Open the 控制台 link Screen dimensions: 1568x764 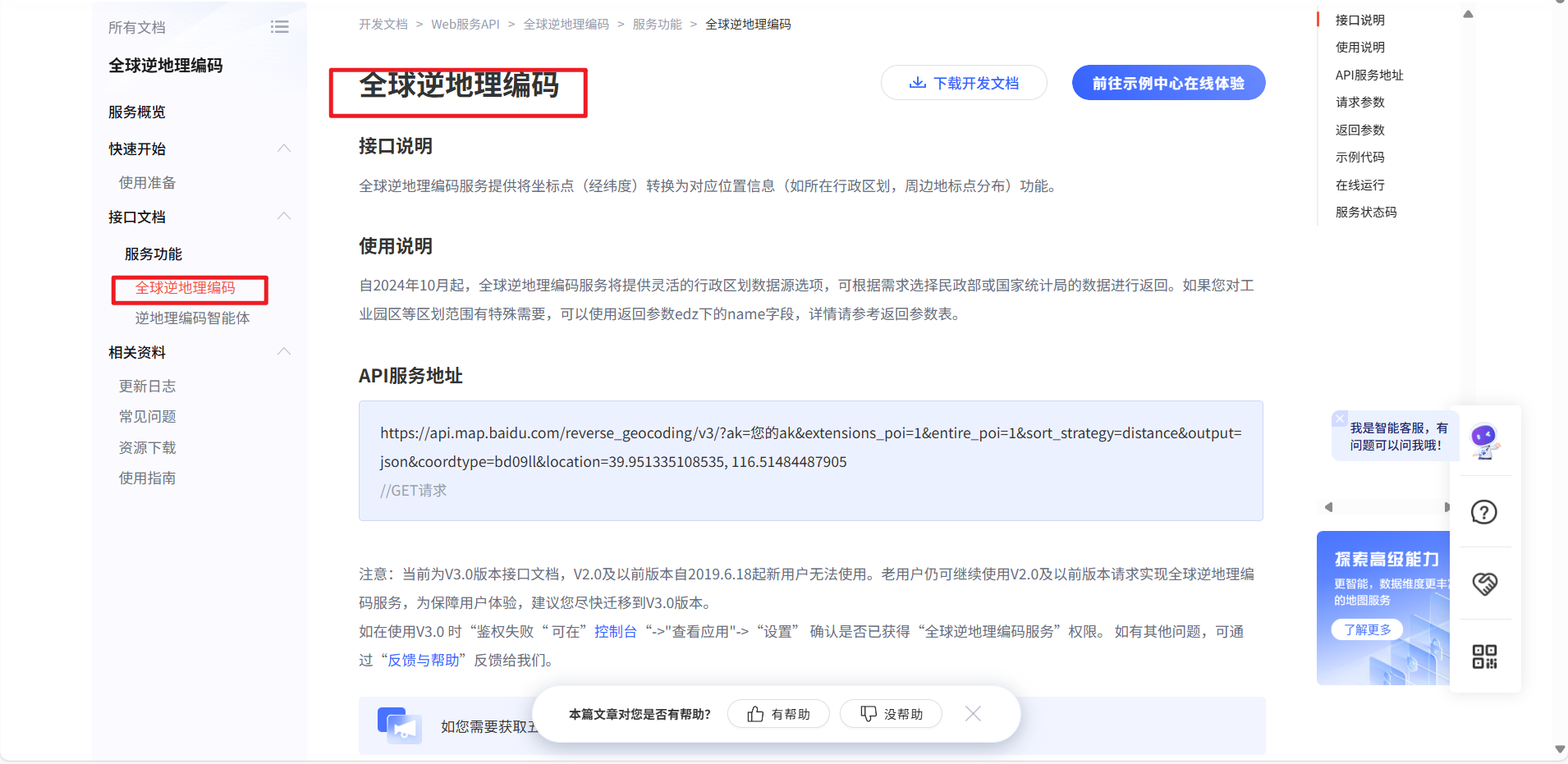click(x=616, y=632)
